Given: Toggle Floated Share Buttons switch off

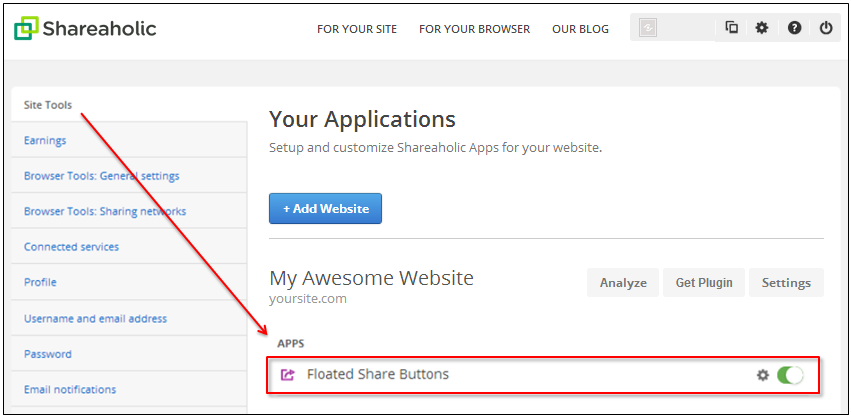Looking at the screenshot, I should [x=790, y=375].
